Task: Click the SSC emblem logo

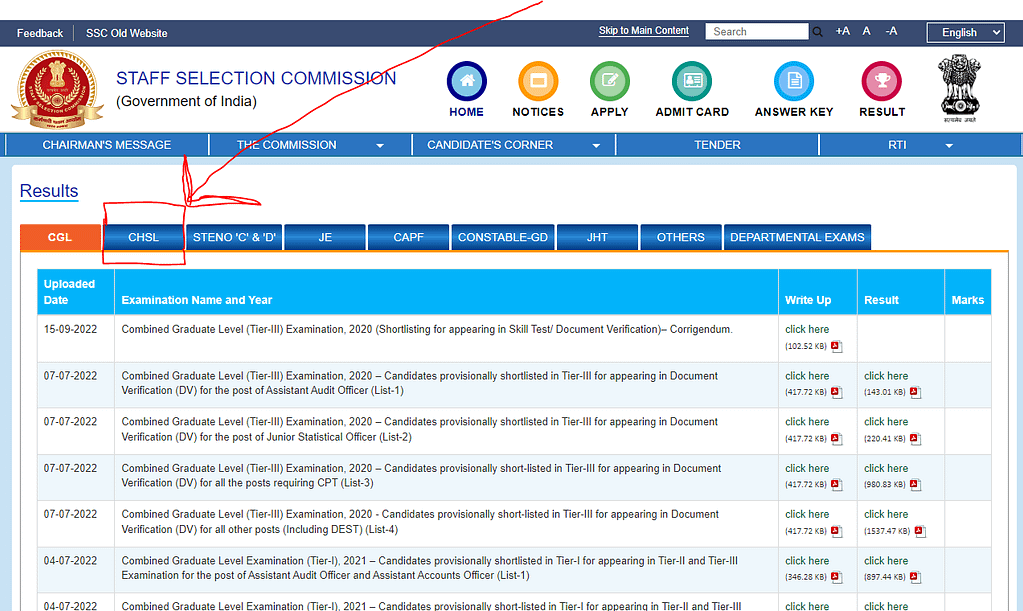Action: [x=57, y=90]
